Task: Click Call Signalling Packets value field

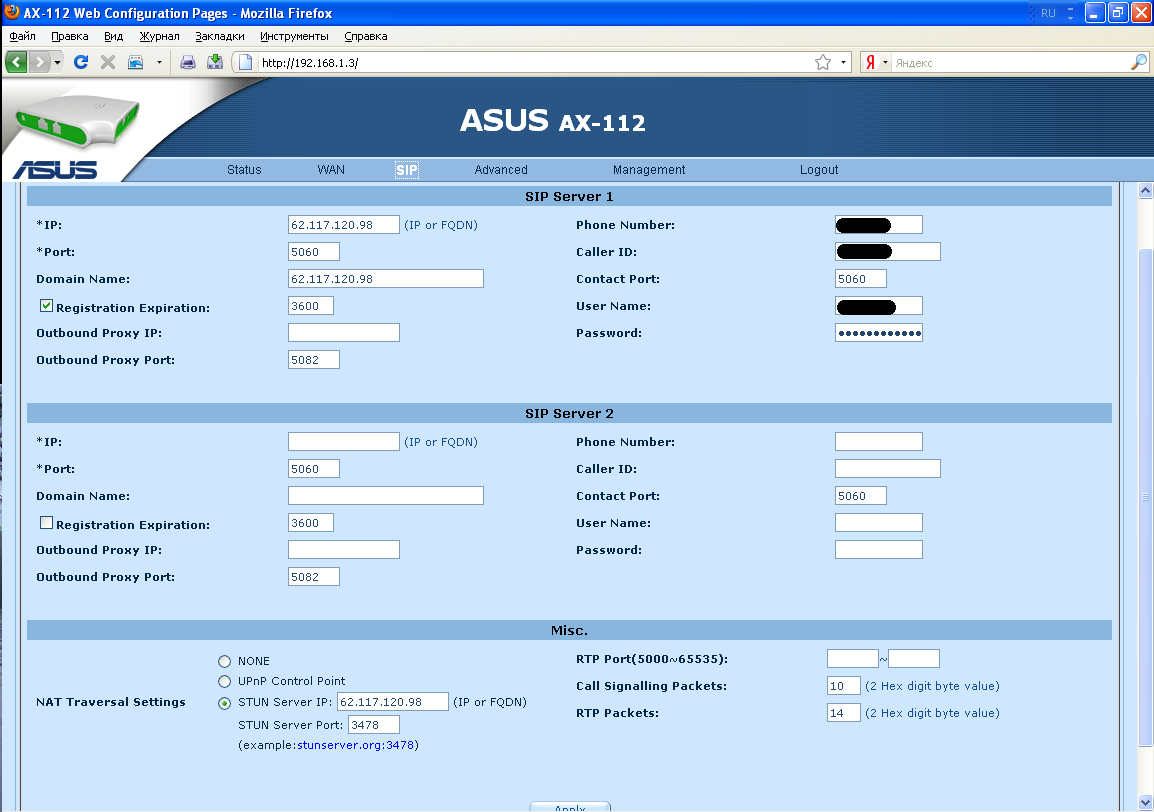Action: (843, 685)
